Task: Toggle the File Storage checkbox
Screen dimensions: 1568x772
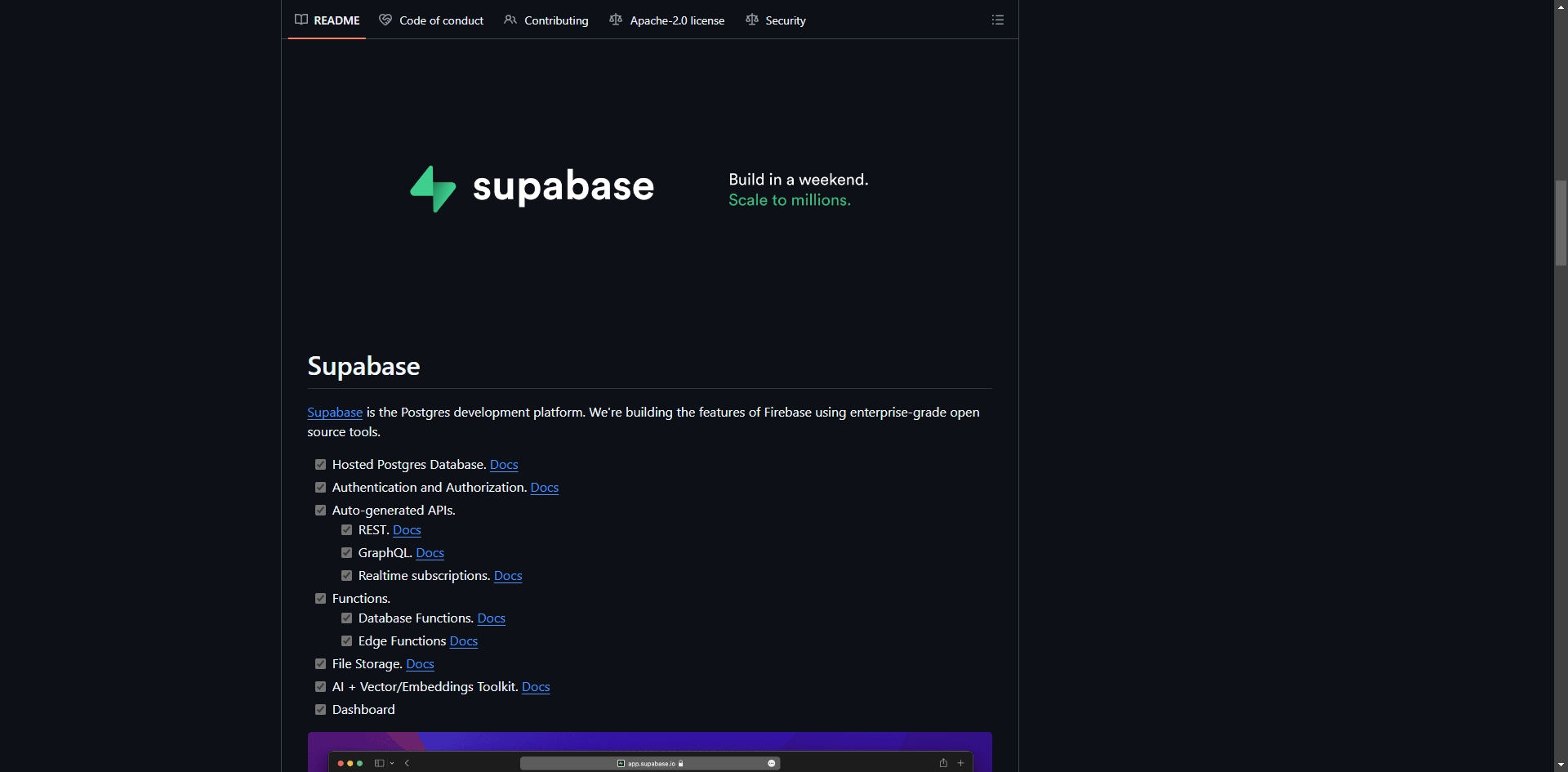Action: [x=320, y=663]
